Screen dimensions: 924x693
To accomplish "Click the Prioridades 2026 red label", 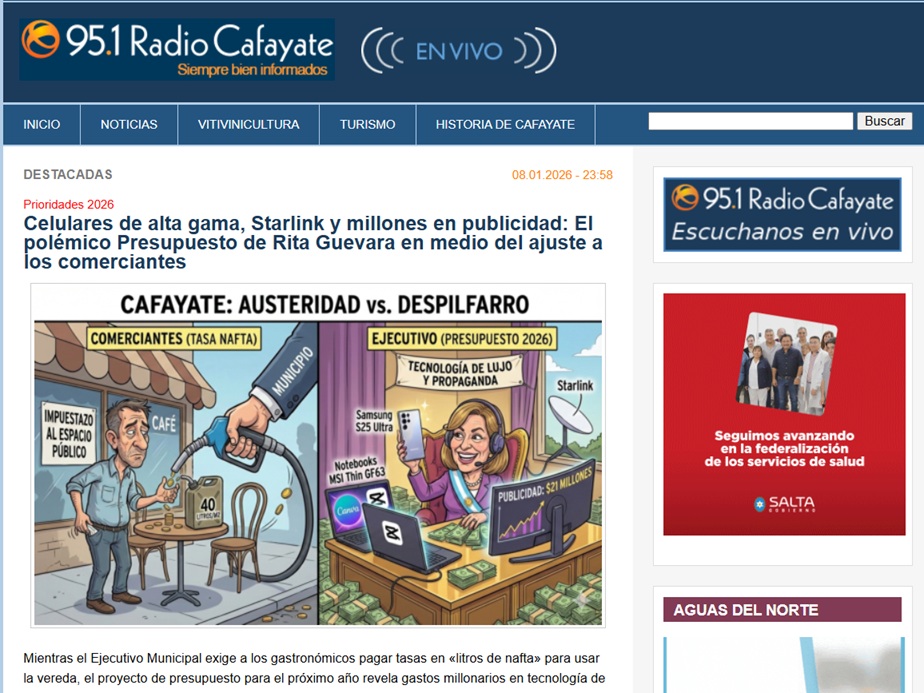I will click(x=69, y=205).
